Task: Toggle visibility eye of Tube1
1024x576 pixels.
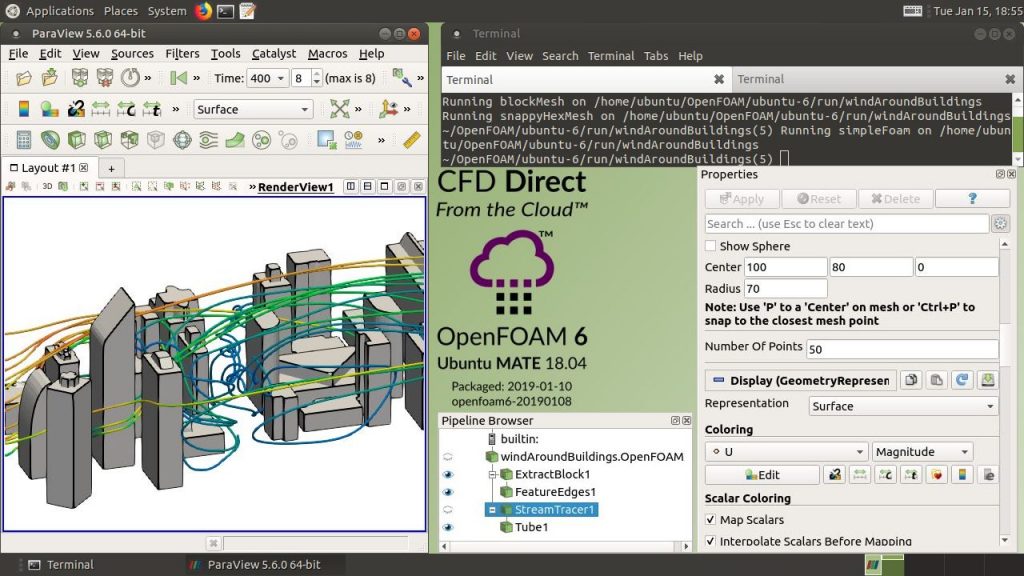Action: click(448, 528)
